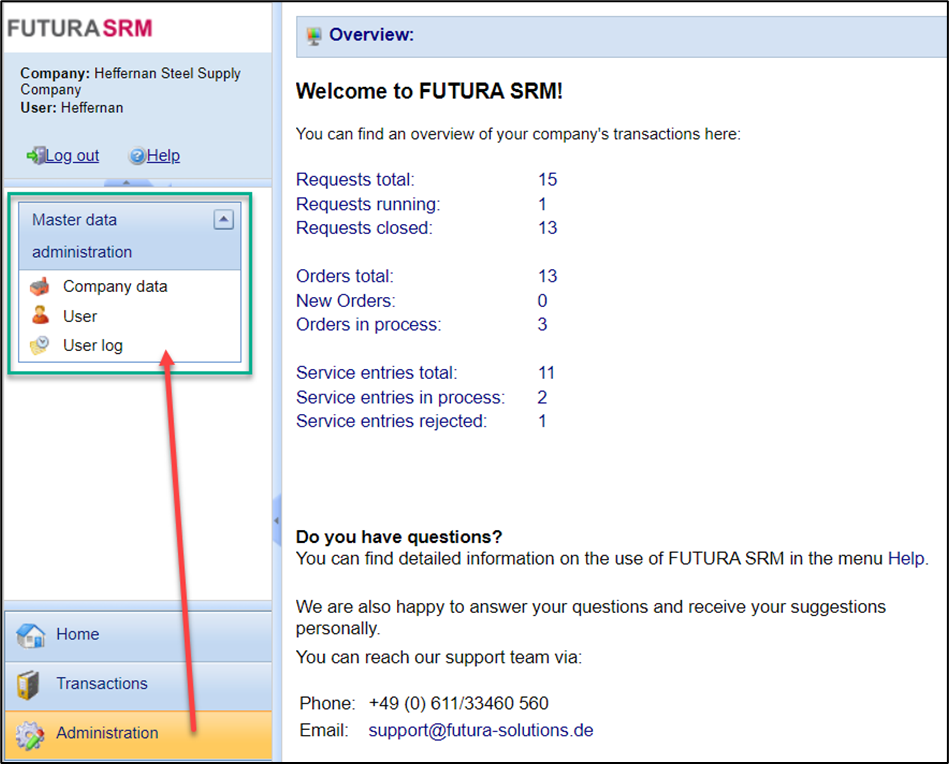Open the support@futura-solutions.de email link
The image size is (949, 764).
tap(480, 730)
